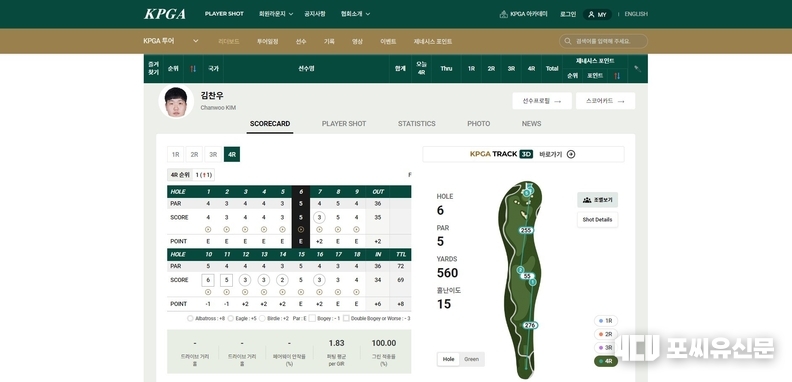Open the MY account user icon
Image resolution: width=792 pixels, height=382 pixels.
[591, 15]
